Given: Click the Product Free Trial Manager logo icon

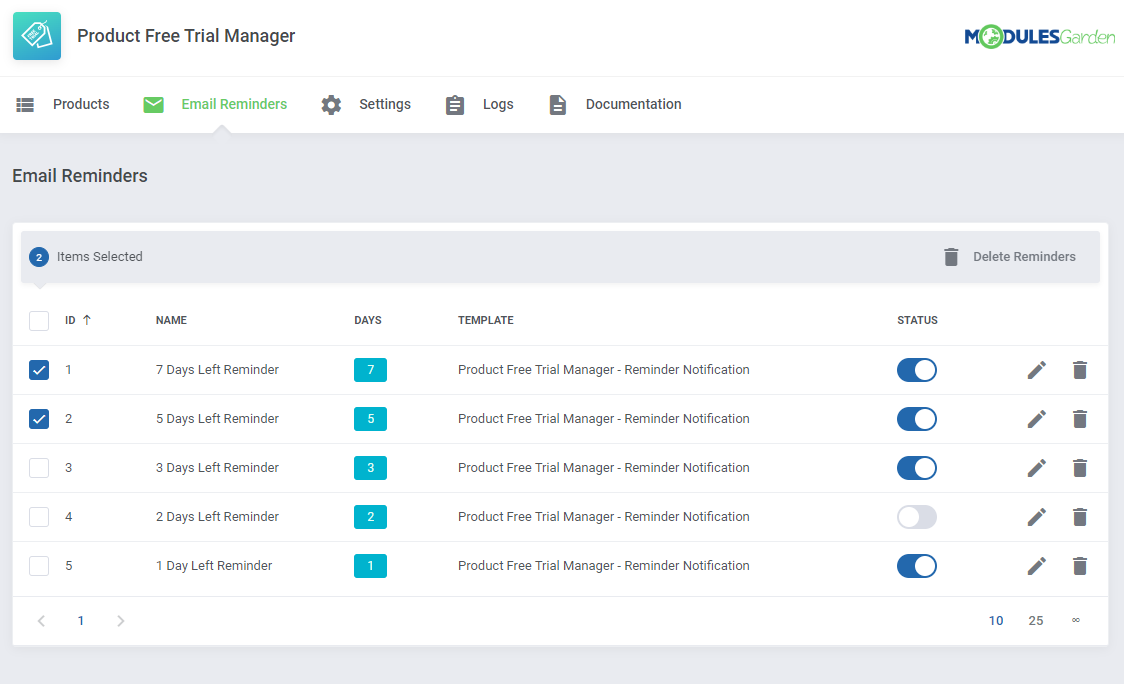Looking at the screenshot, I should pos(37,36).
